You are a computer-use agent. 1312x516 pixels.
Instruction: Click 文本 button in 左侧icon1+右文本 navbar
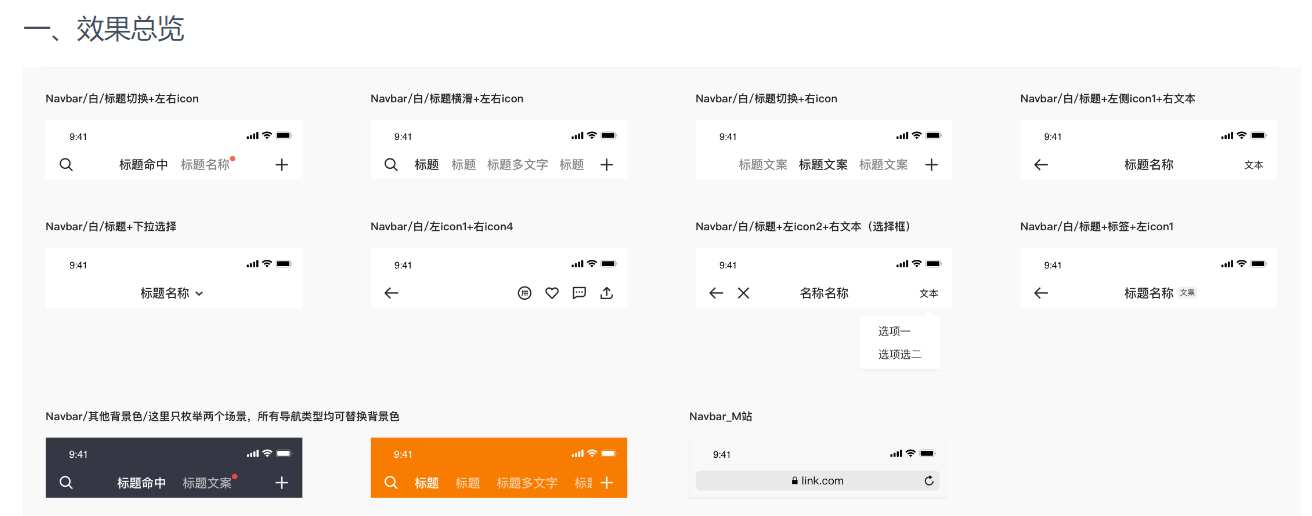tap(1254, 165)
